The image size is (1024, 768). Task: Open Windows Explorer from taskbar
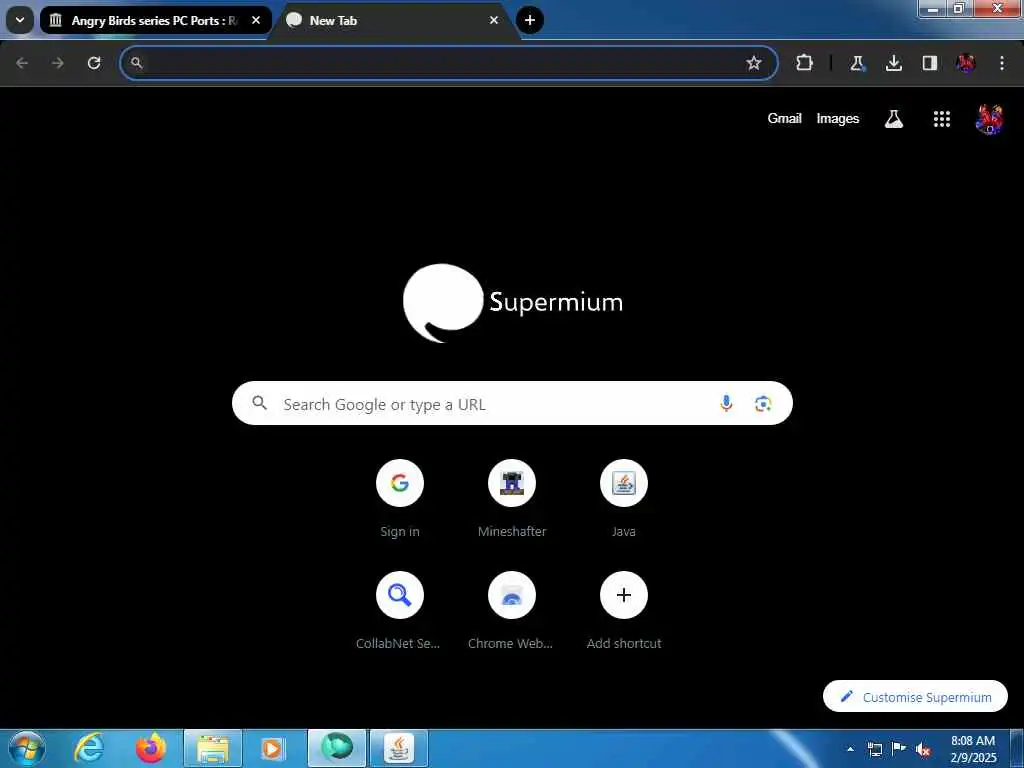coord(213,748)
